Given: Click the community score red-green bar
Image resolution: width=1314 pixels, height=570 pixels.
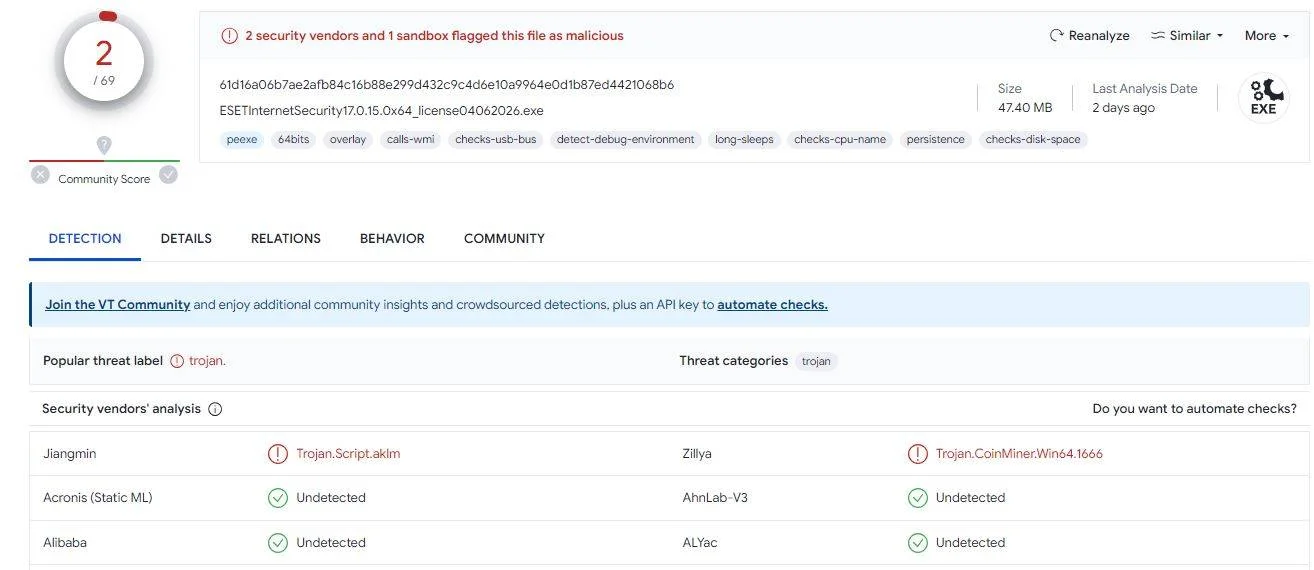Looking at the screenshot, I should pos(104,160).
